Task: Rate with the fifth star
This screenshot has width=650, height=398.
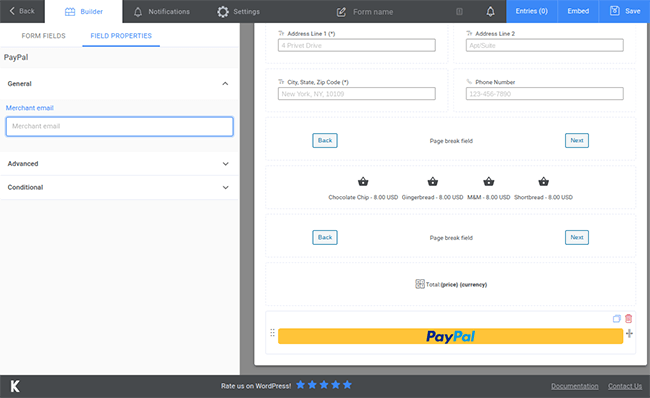Action: (347, 385)
